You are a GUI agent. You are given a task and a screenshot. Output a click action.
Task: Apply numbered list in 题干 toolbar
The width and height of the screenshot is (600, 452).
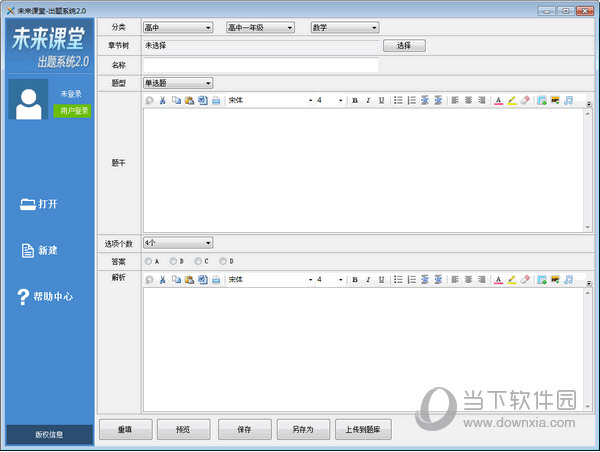pyautogui.click(x=412, y=100)
